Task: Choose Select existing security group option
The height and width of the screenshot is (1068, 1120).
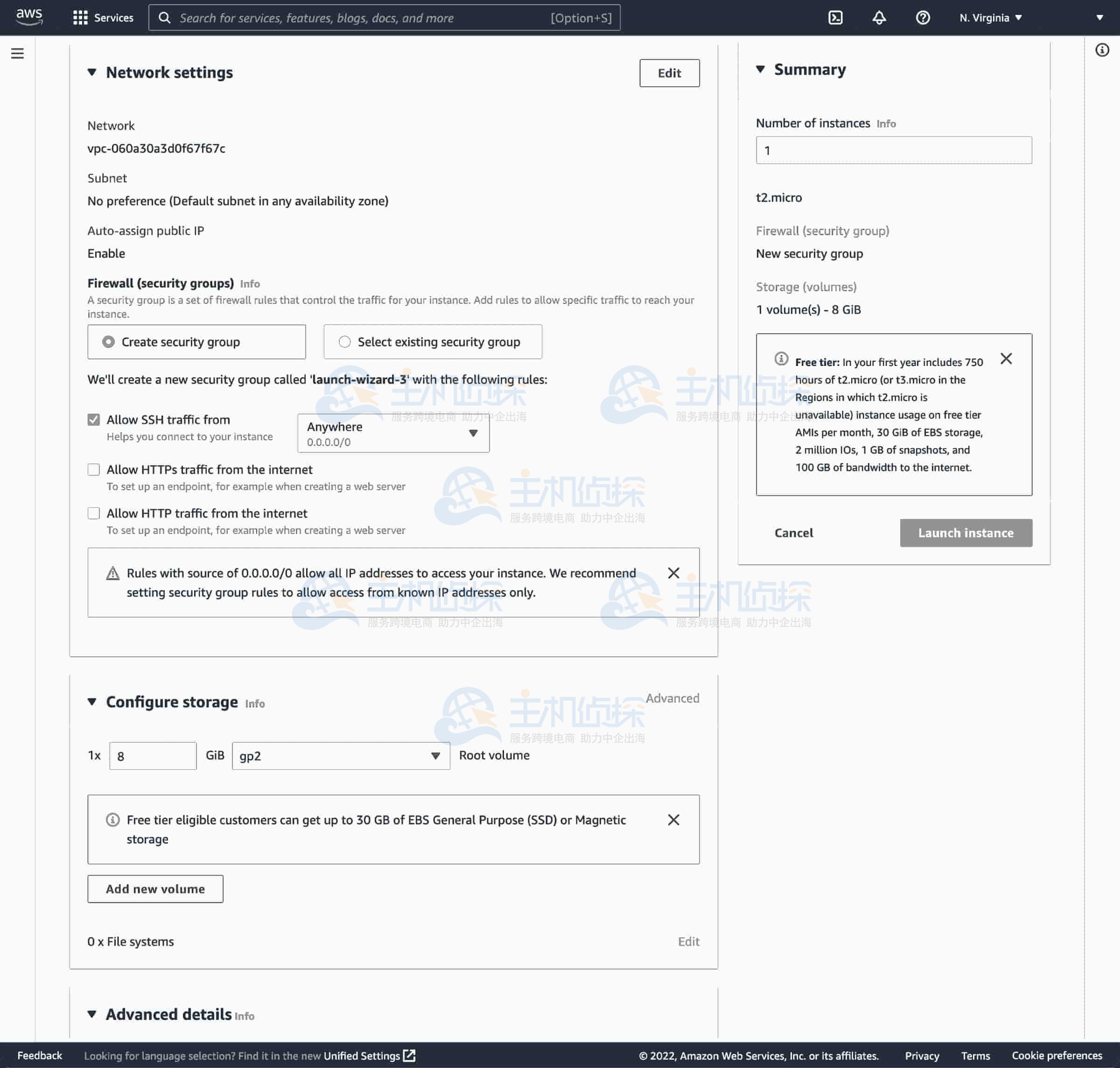Action: pyautogui.click(x=344, y=342)
